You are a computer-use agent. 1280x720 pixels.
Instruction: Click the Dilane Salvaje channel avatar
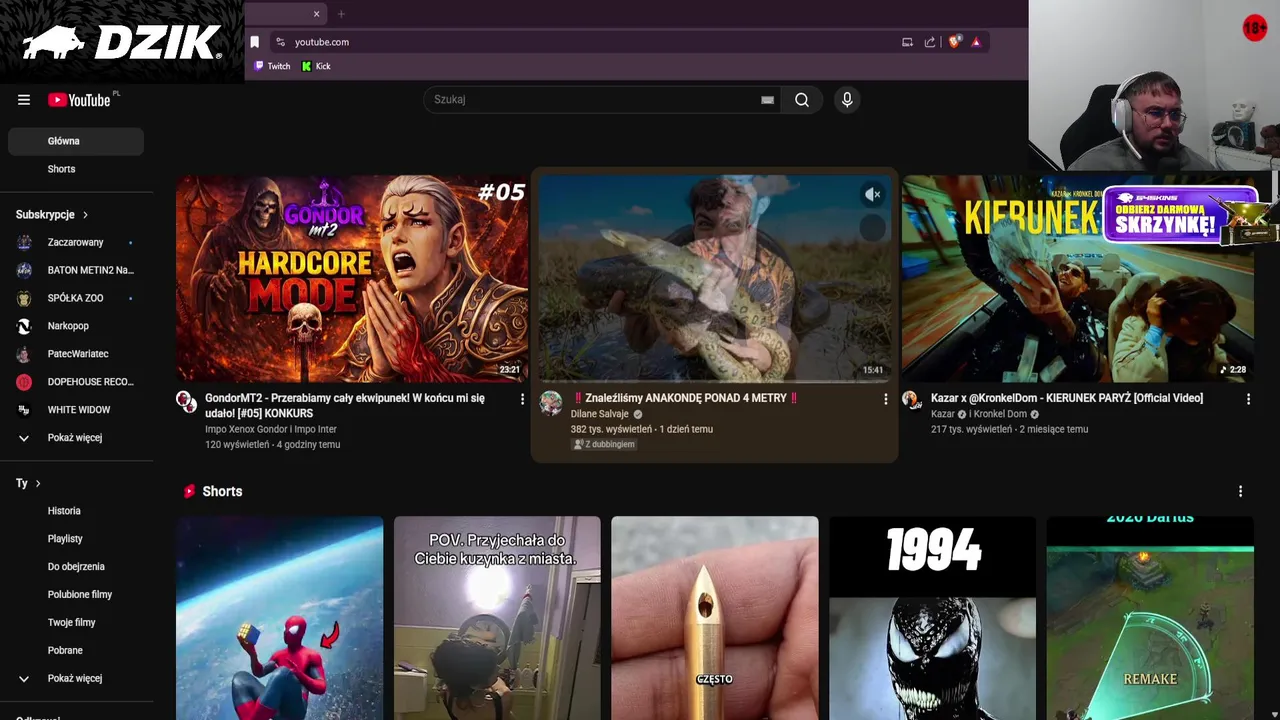click(551, 402)
